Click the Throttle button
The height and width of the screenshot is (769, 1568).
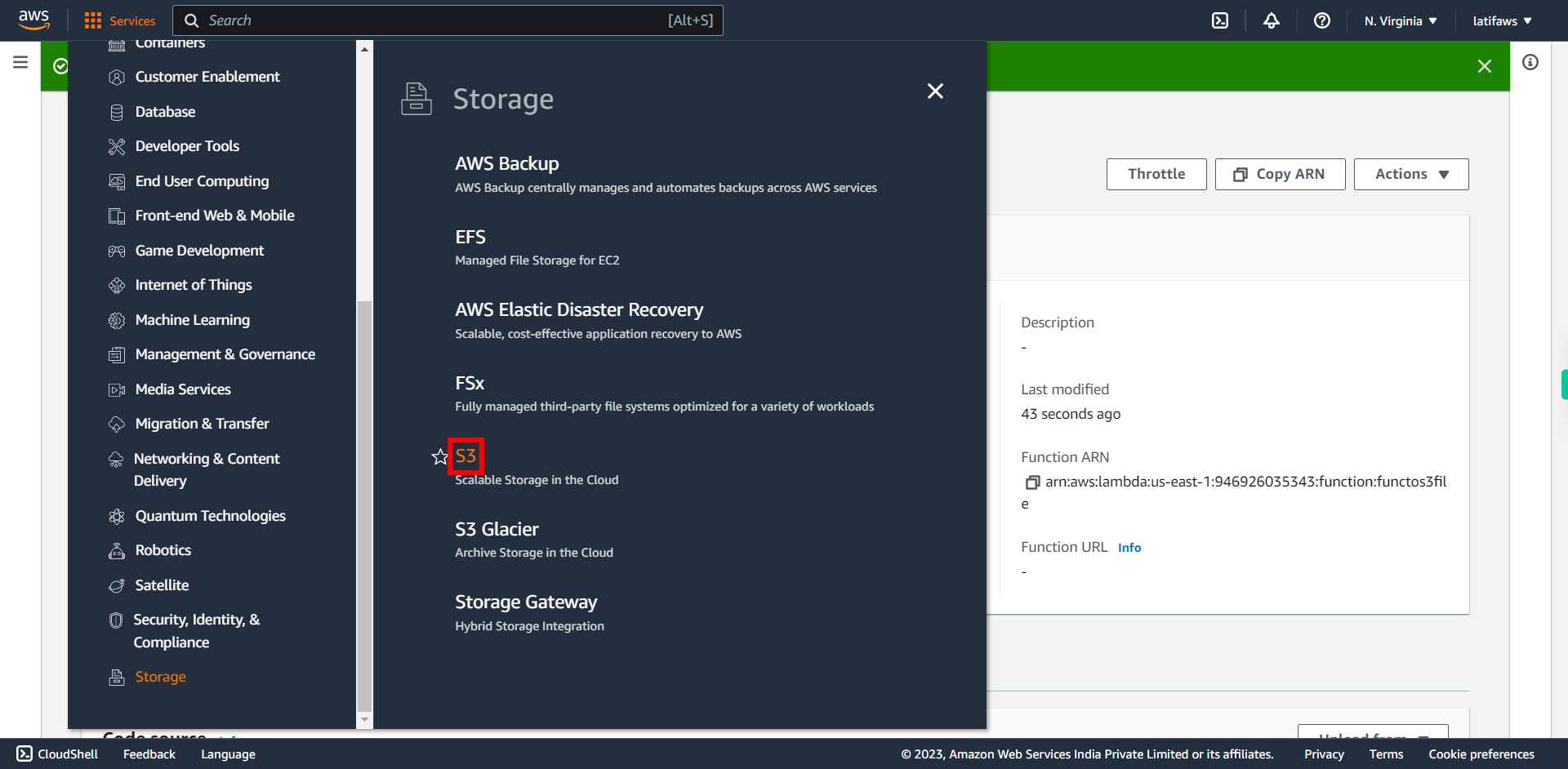pos(1156,174)
